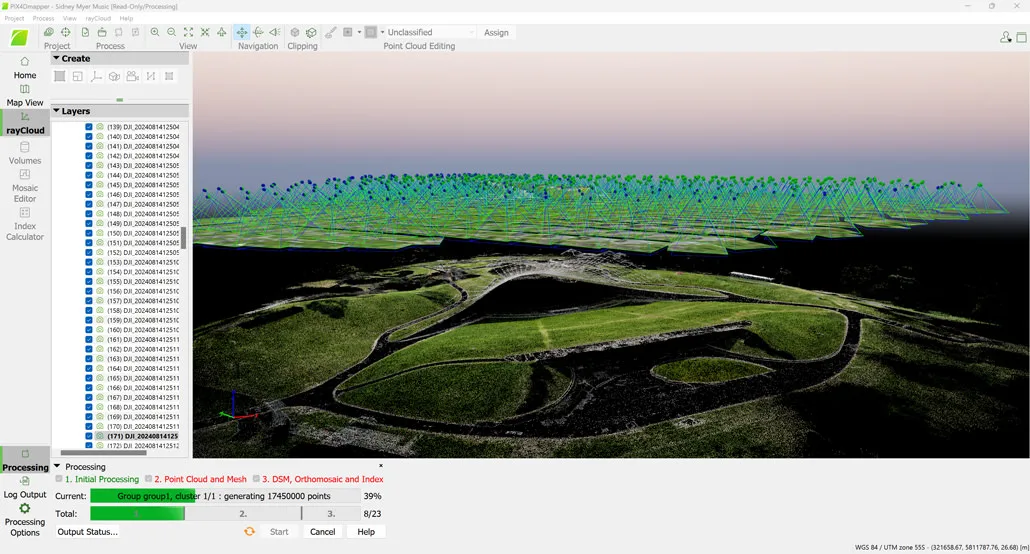Click the Cancel processing button
This screenshot has width=1030, height=554.
(x=322, y=532)
